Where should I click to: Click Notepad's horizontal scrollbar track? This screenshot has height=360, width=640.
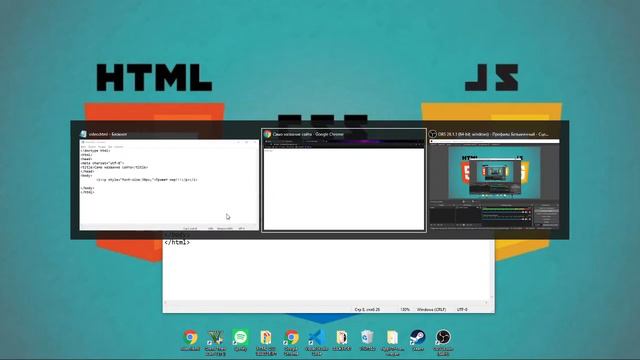pos(326,303)
